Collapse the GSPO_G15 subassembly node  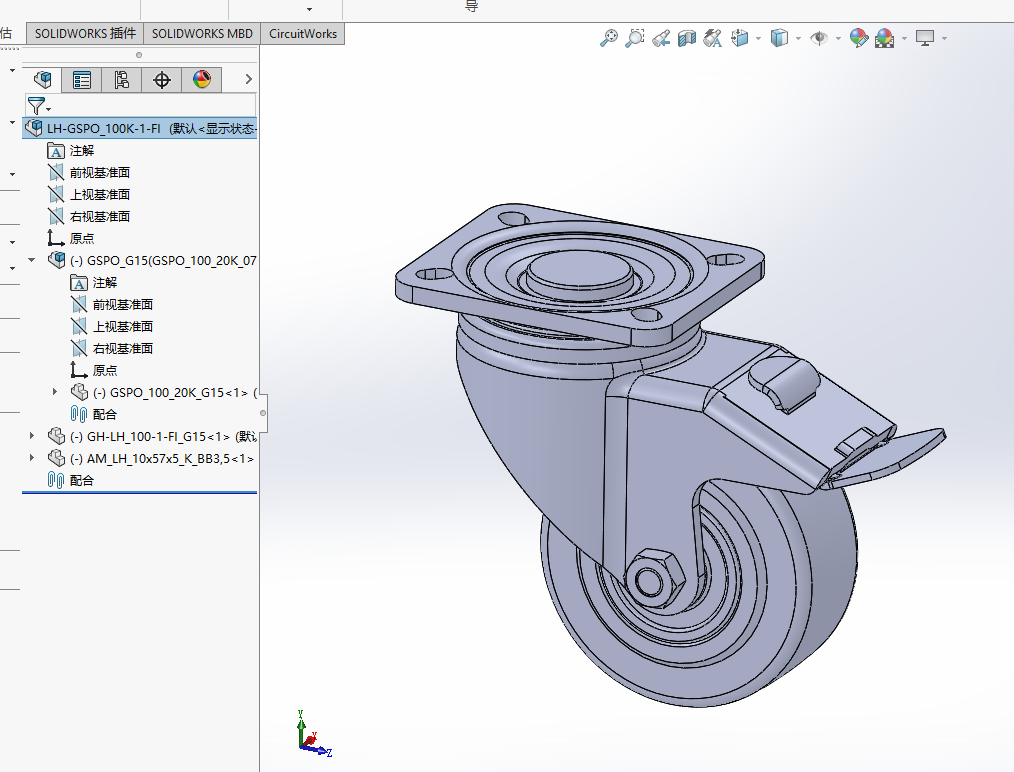(x=32, y=260)
